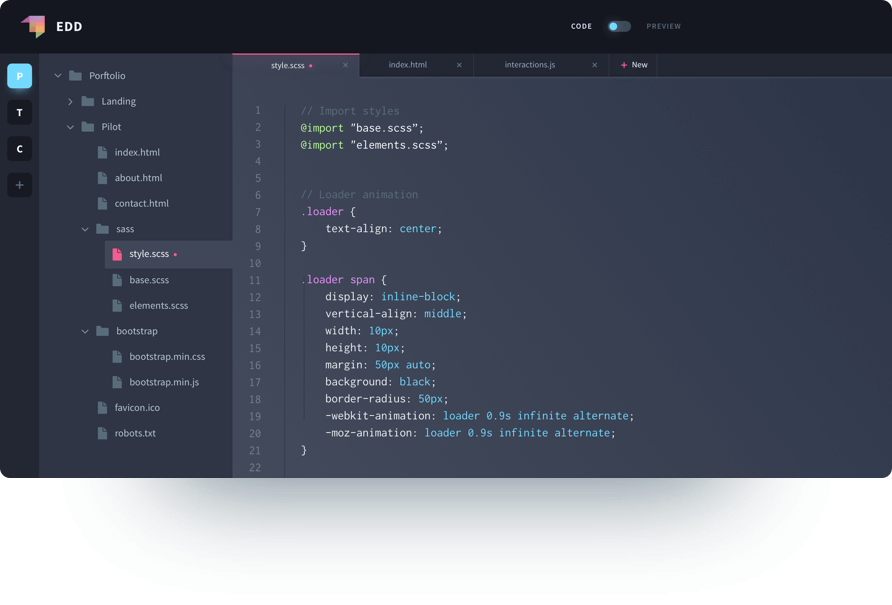Close the style.scss tab
The height and width of the screenshot is (605, 892).
pos(346,65)
